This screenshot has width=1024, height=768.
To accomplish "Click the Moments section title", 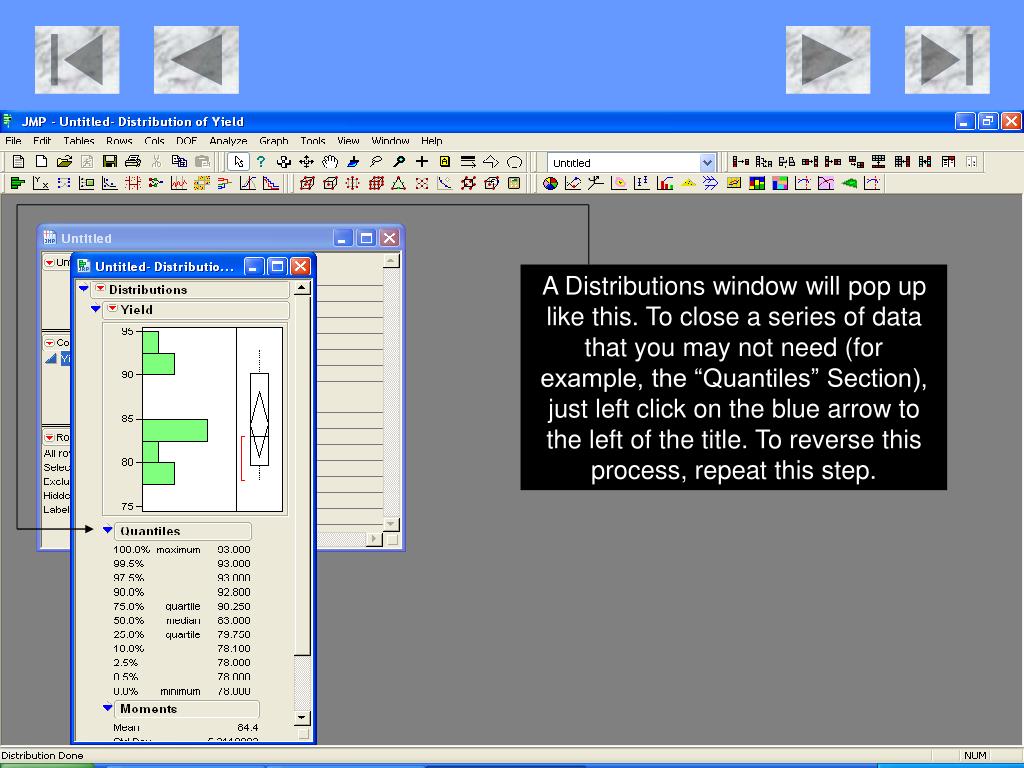I will [148, 709].
